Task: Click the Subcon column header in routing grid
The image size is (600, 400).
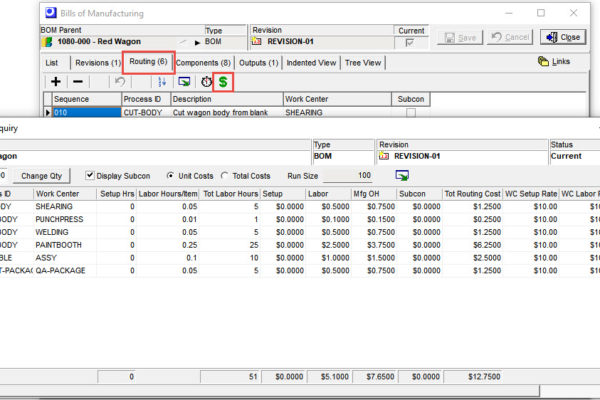Action: (411, 99)
